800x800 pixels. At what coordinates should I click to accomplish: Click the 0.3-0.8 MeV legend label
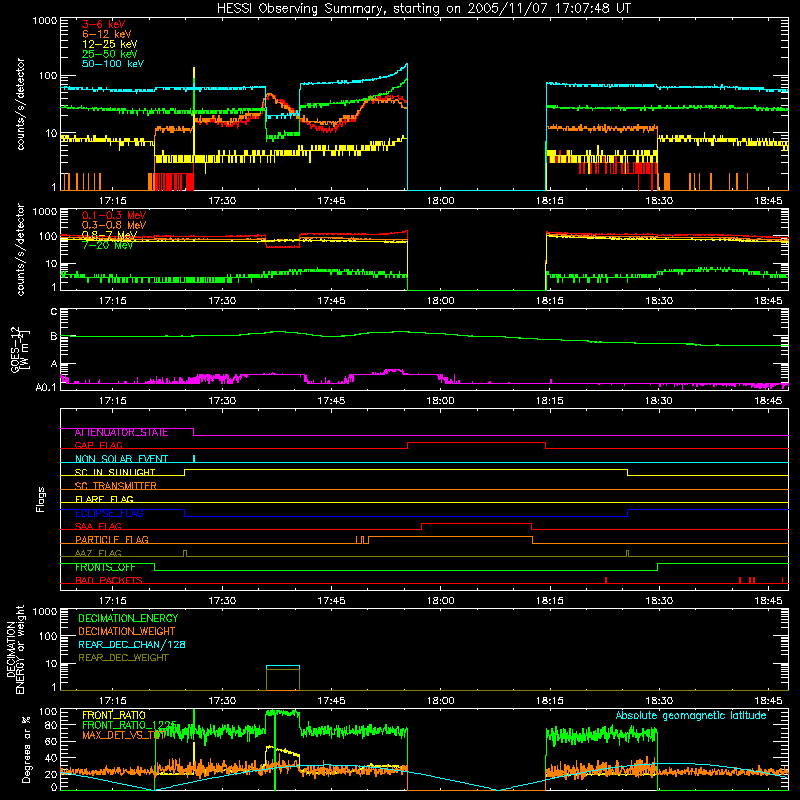[x=114, y=225]
